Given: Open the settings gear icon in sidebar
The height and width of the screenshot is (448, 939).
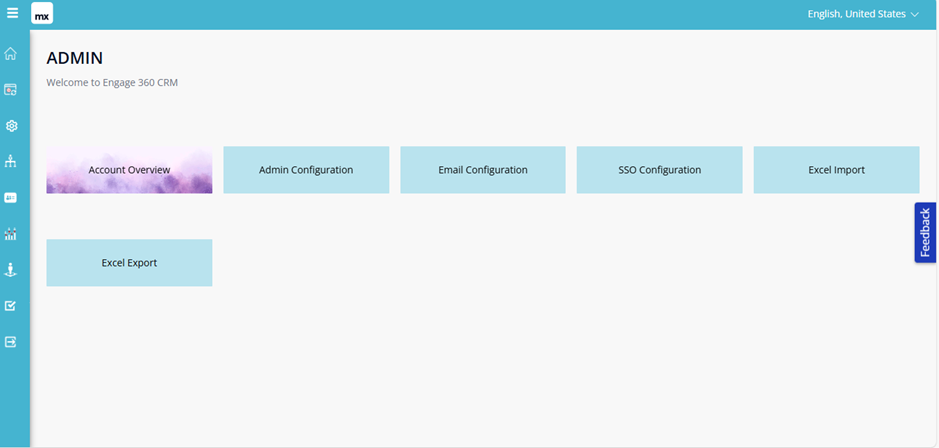Looking at the screenshot, I should pos(11,126).
